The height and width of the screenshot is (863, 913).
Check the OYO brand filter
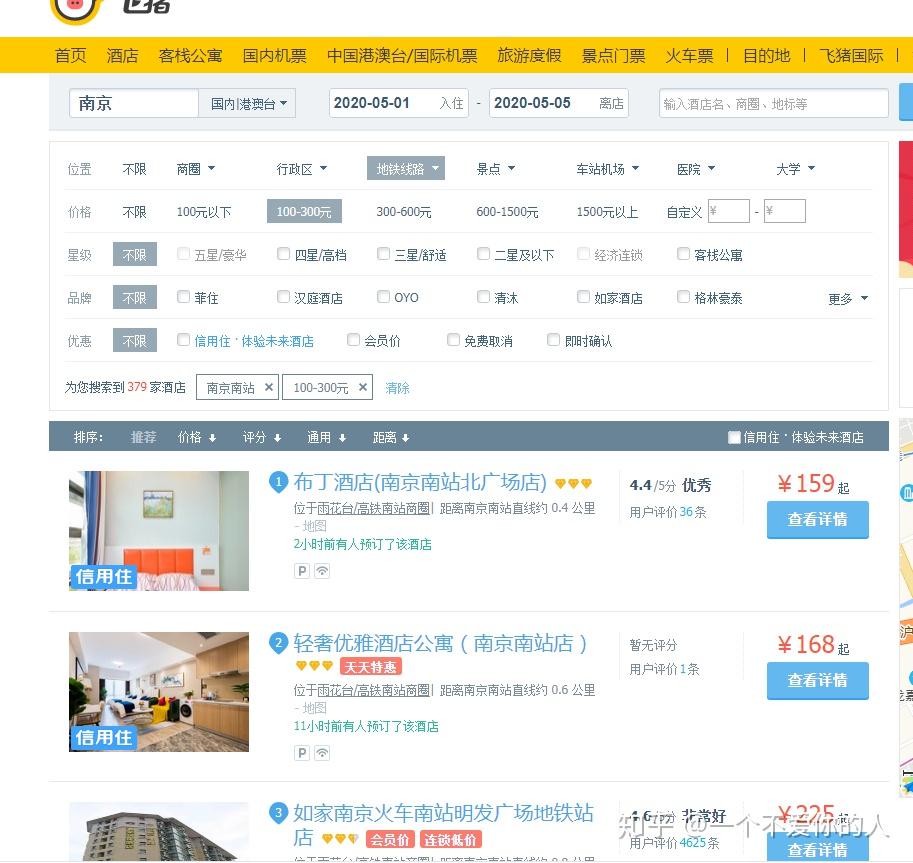[384, 297]
